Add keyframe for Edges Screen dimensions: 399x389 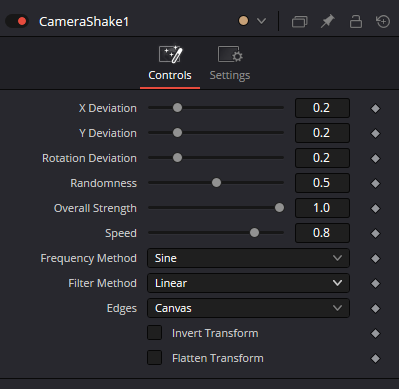[x=375, y=308]
